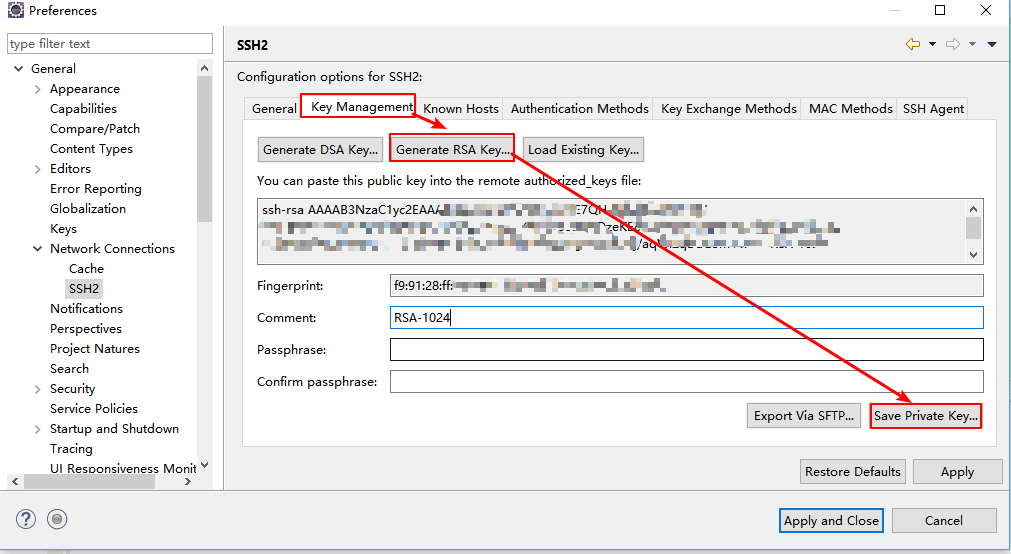Viewport: 1011px width, 554px height.
Task: Click Save Private Key button
Action: click(x=926, y=416)
